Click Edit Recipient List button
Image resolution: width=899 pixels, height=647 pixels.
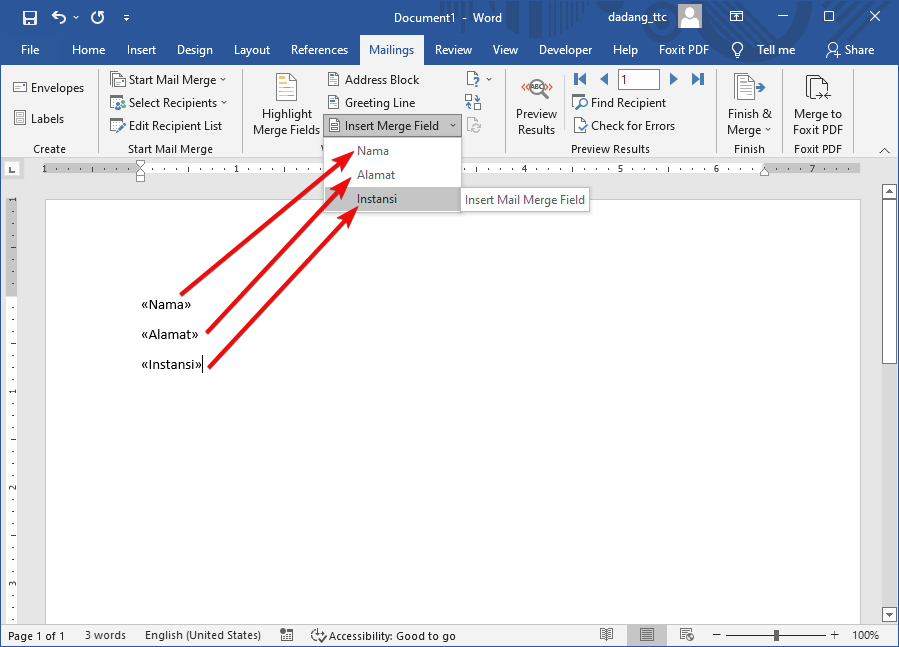click(x=167, y=126)
